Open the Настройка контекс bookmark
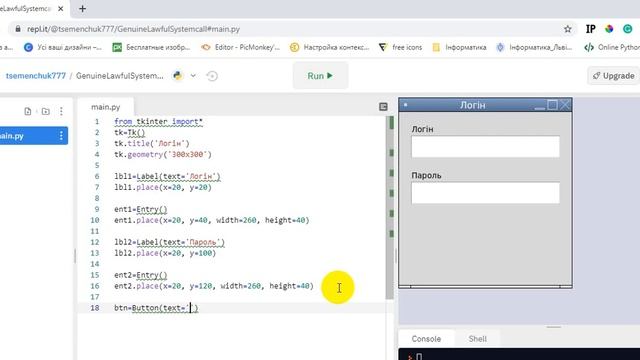Screen dimensions: 640x360 [329, 47]
